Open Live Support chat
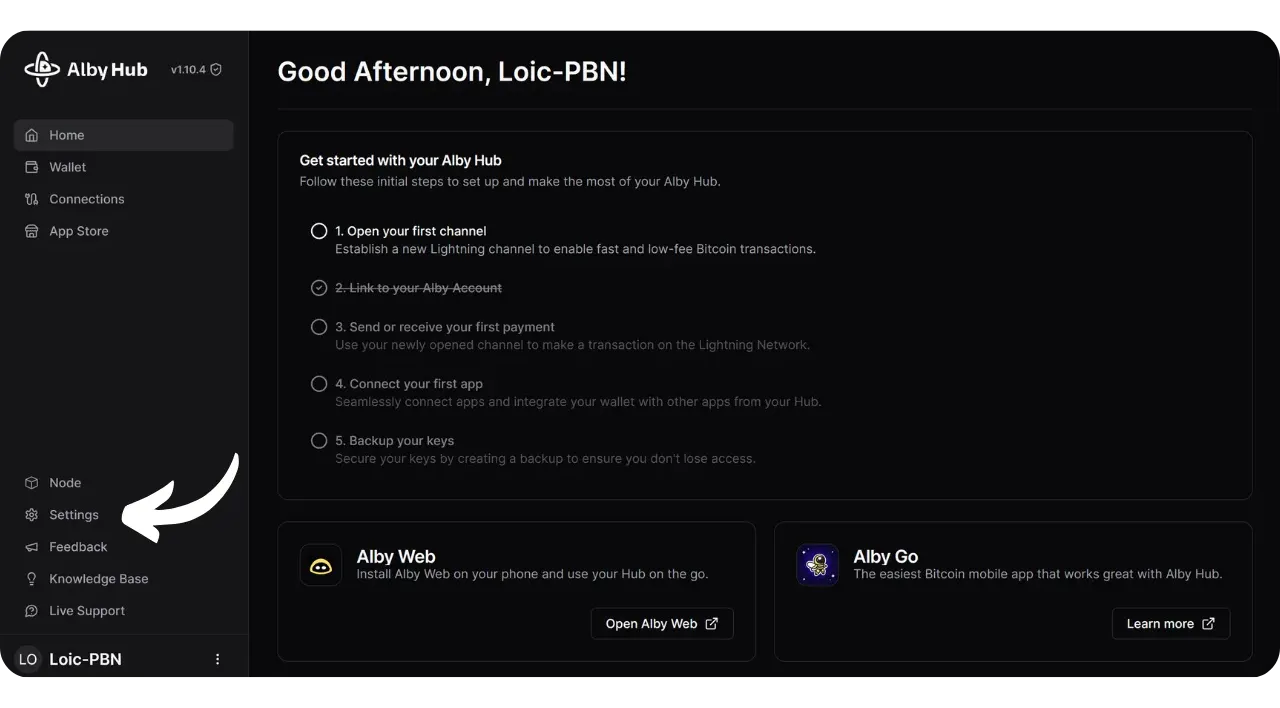The image size is (1280, 708). click(86, 611)
